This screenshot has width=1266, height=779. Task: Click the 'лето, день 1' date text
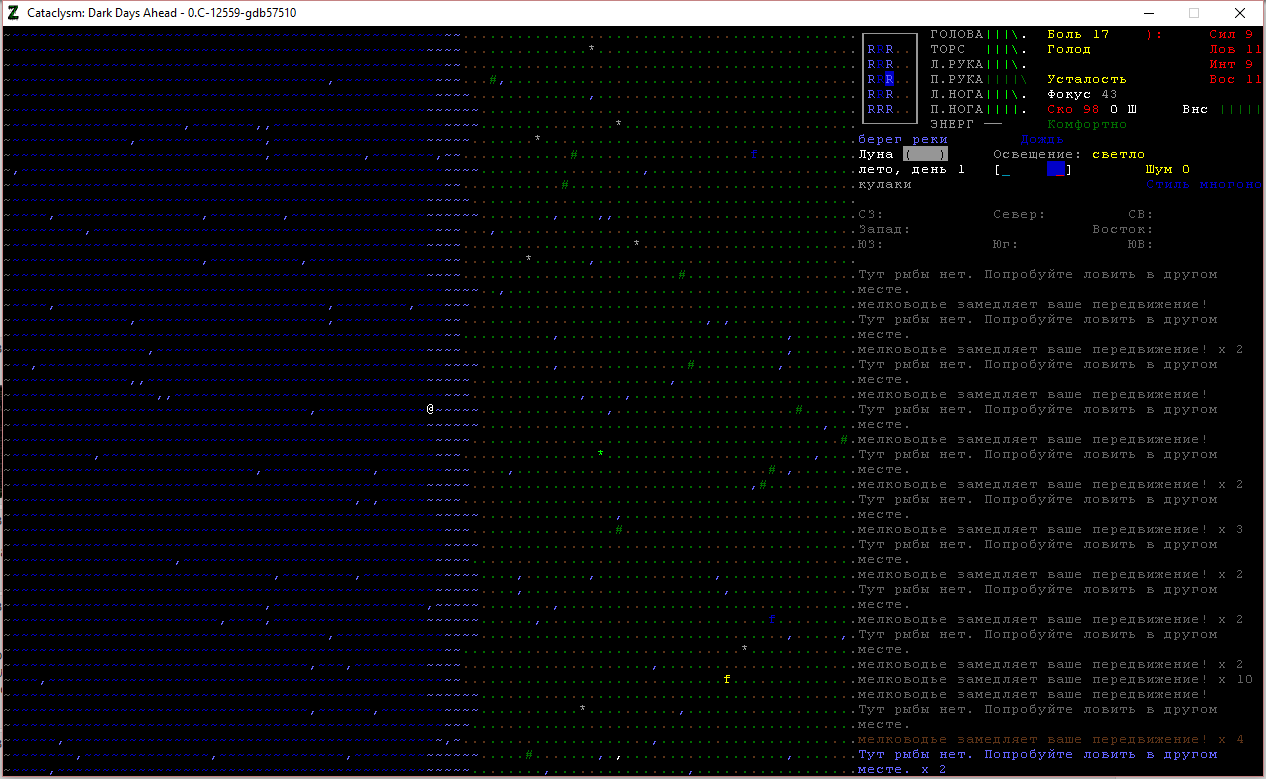click(x=912, y=169)
